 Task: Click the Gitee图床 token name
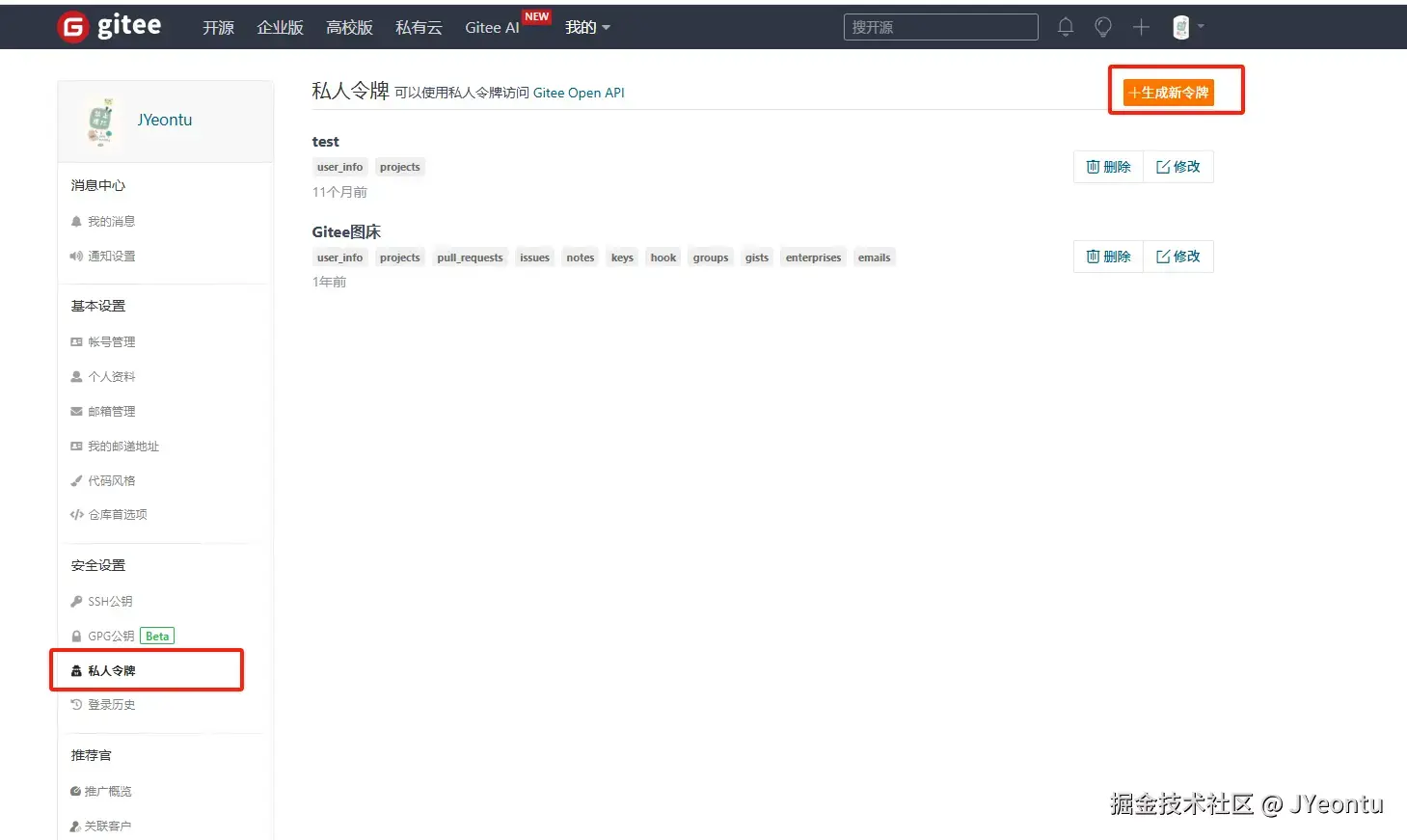click(346, 231)
